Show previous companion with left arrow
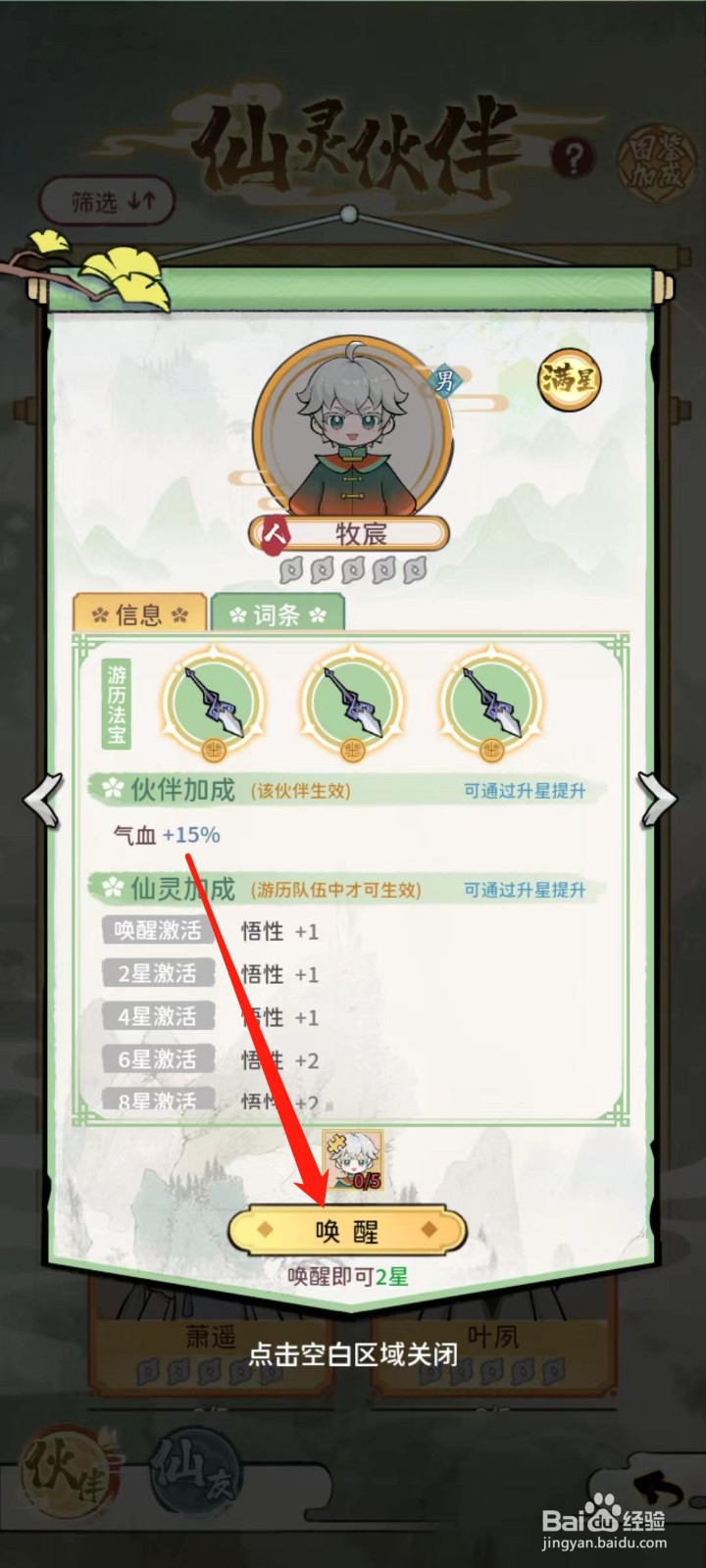This screenshot has height=1568, width=706. (x=43, y=799)
